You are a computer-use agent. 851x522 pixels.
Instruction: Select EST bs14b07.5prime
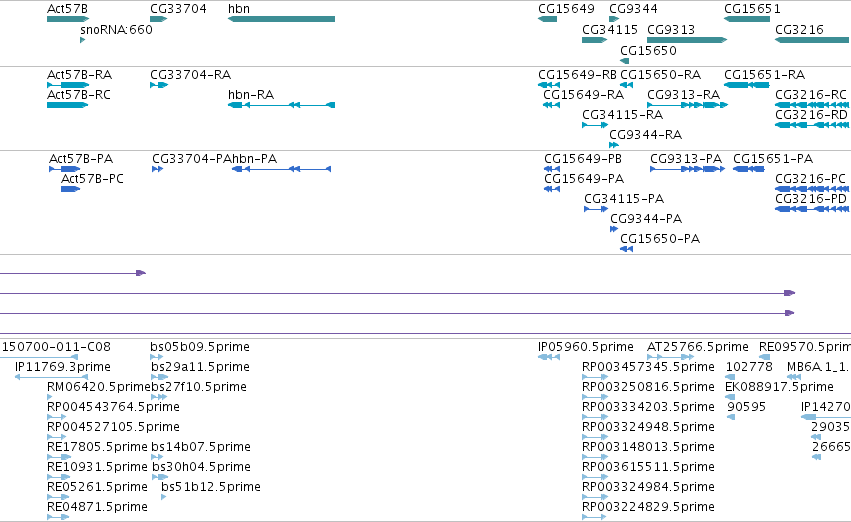click(x=157, y=457)
